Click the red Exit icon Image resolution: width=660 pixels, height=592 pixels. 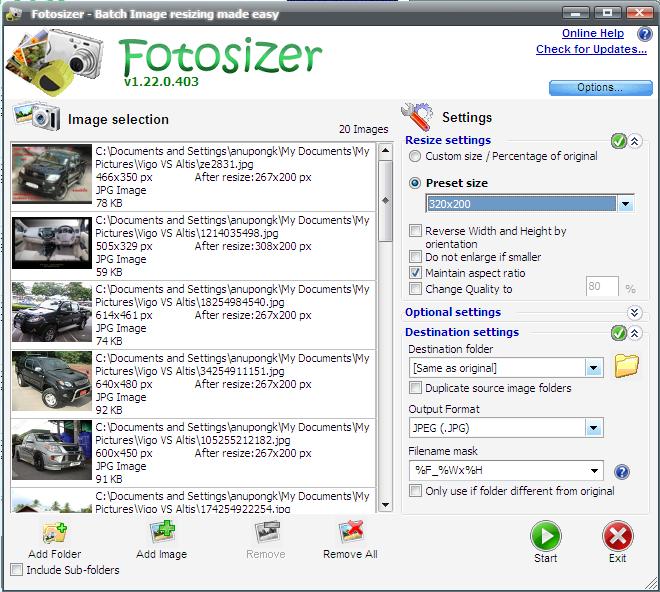(x=617, y=536)
